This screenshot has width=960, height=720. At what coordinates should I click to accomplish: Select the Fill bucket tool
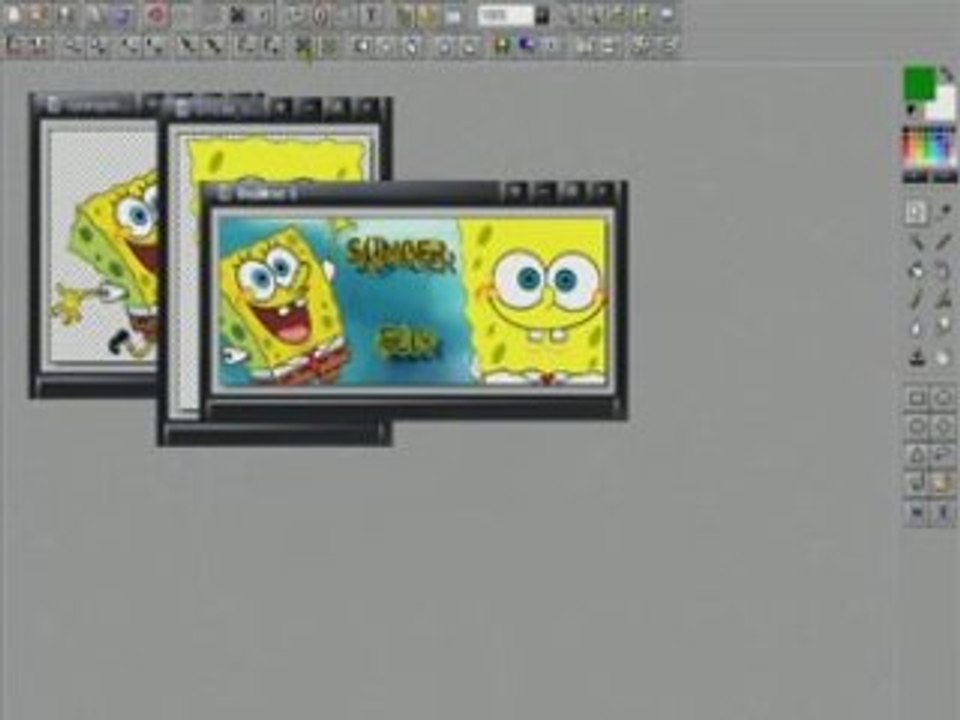(x=916, y=270)
